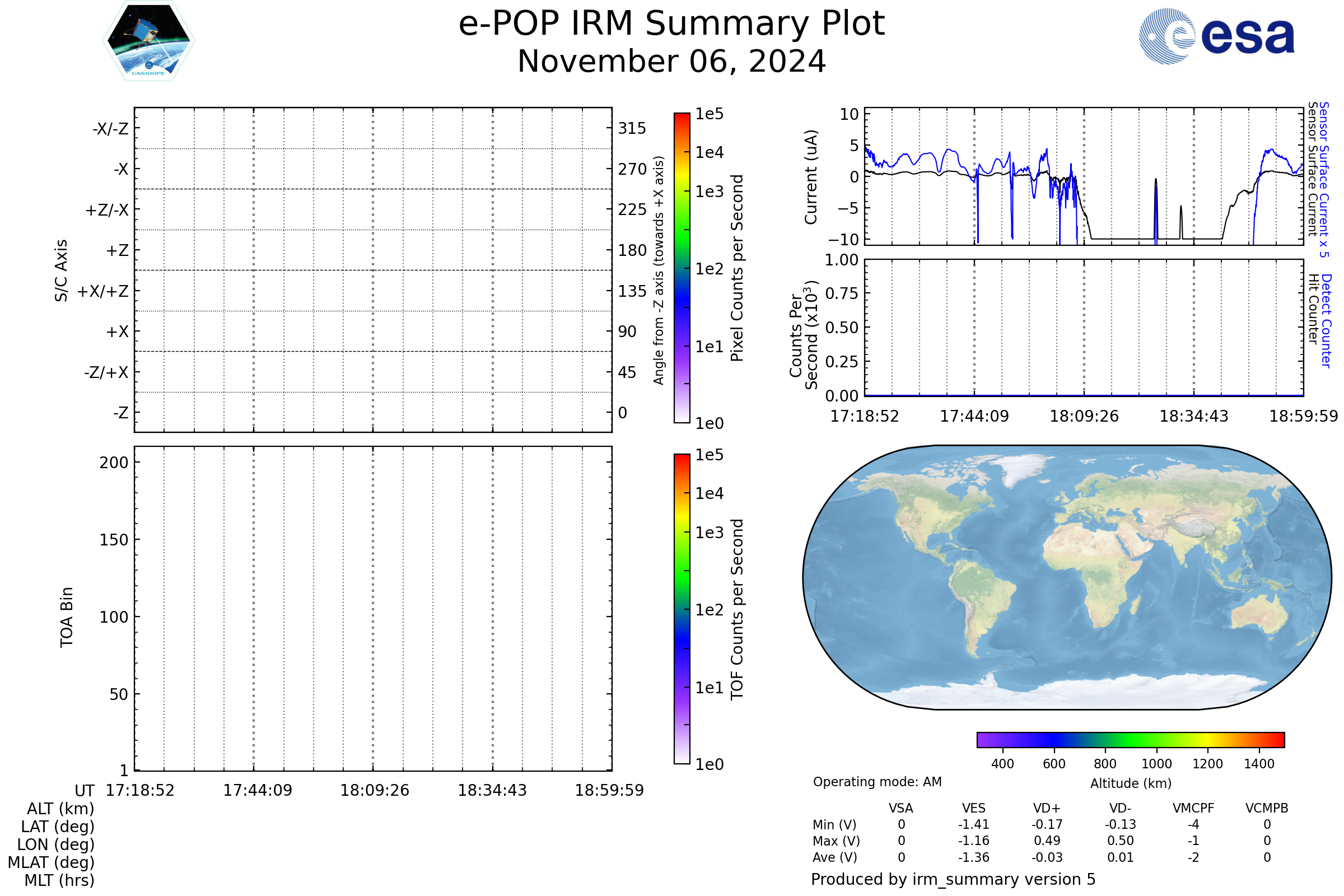Click the Max (V) row label
Screen dimensions: 1344x896
(x=836, y=841)
